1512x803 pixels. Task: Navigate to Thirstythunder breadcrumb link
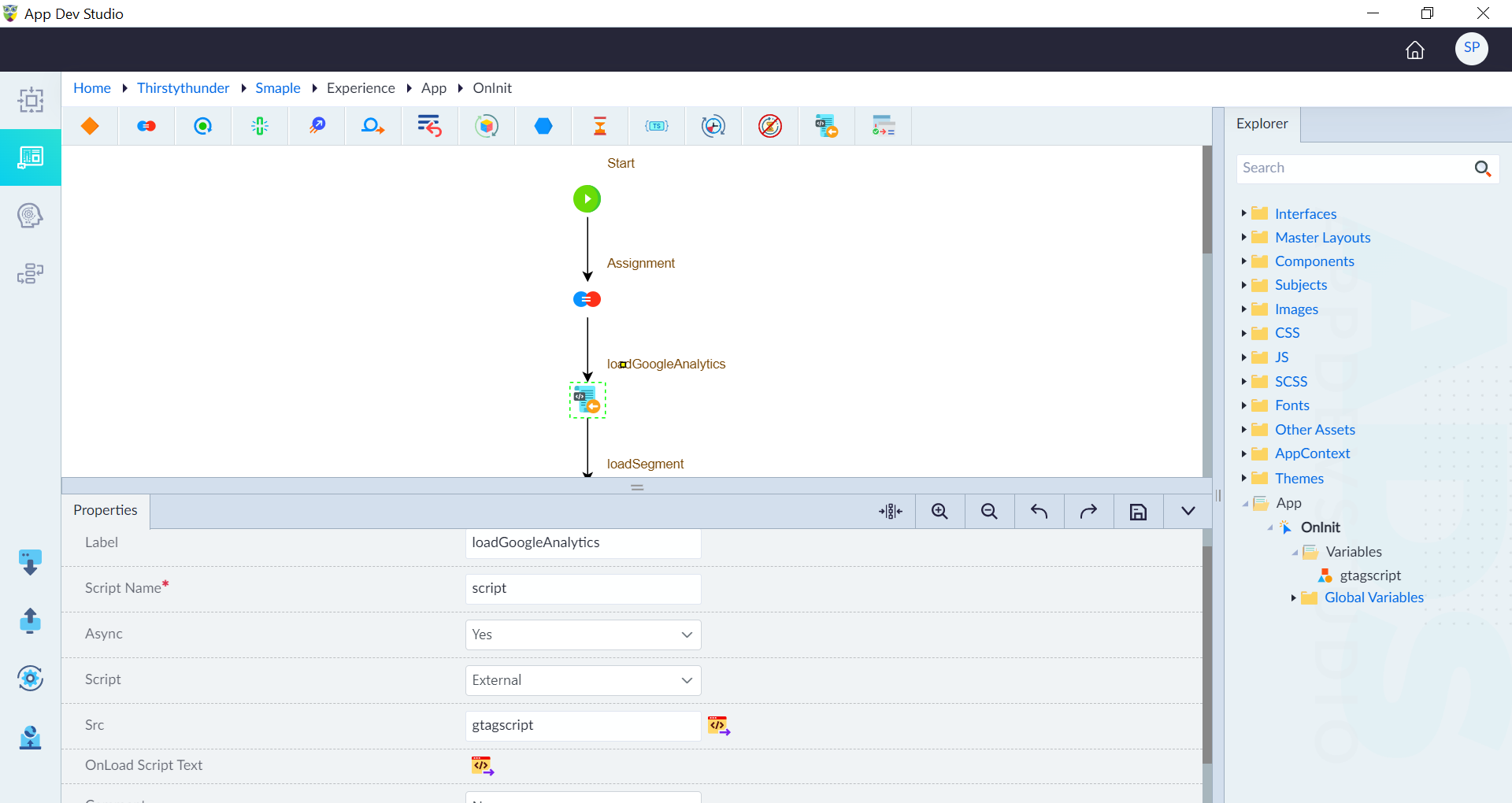pos(183,88)
